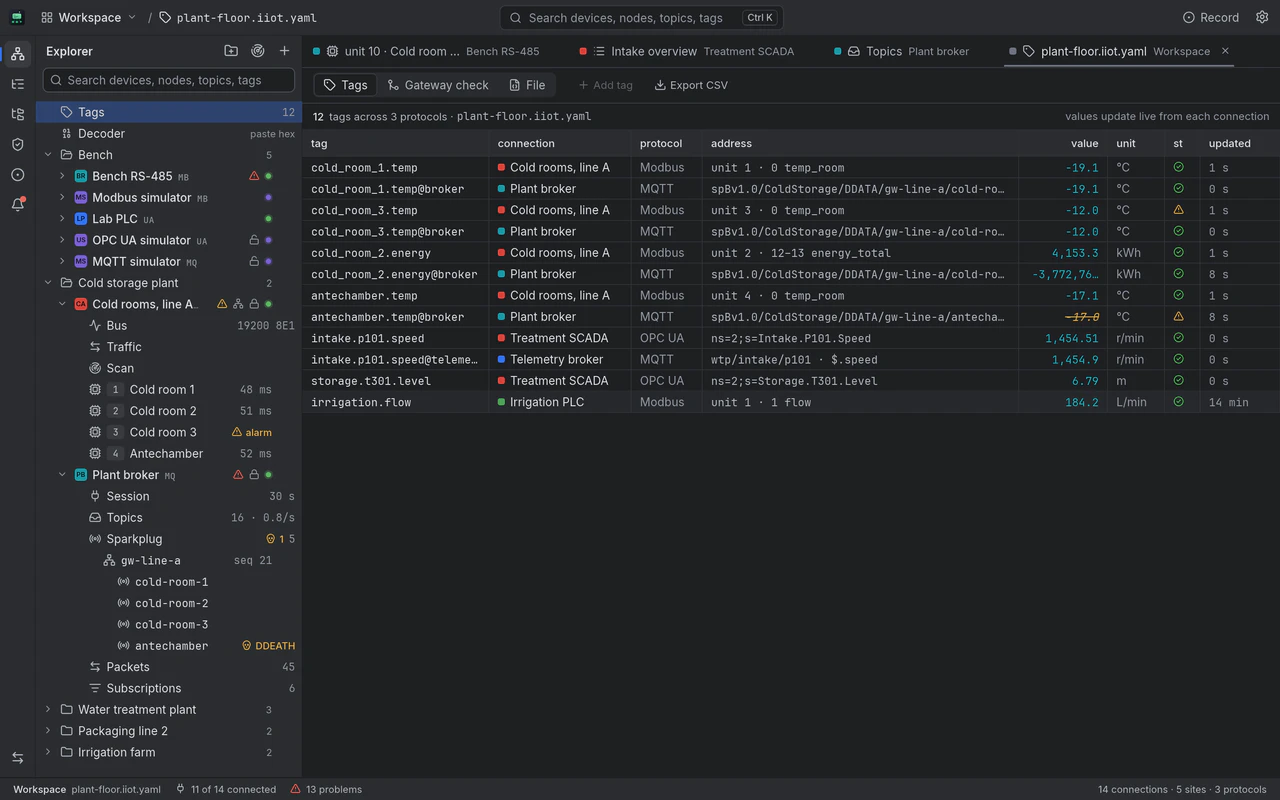
Task: Expand the Water treatment plant folder
Action: point(48,710)
